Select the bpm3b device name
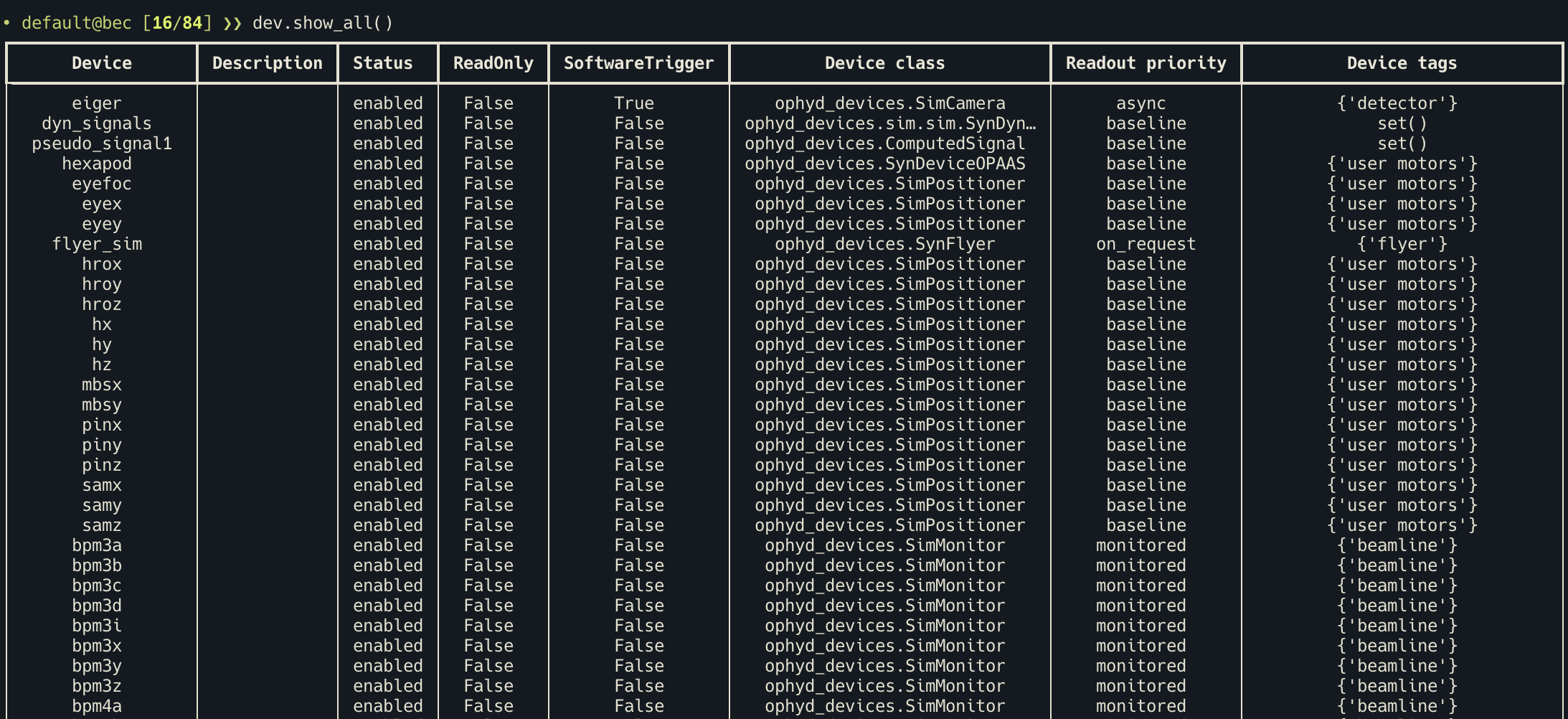The image size is (1568, 719). (x=97, y=565)
